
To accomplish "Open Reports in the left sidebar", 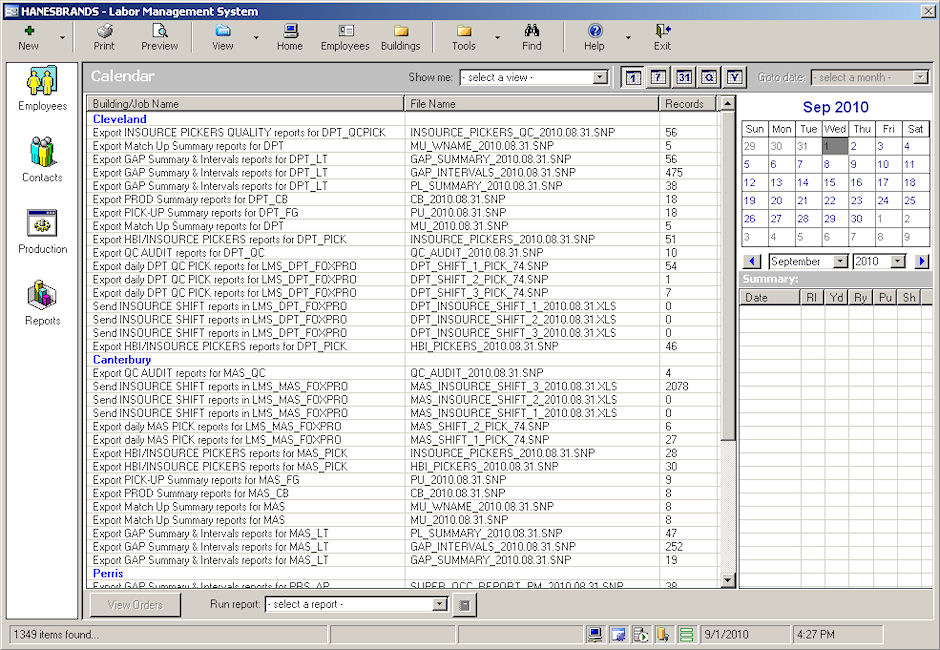I will point(43,303).
